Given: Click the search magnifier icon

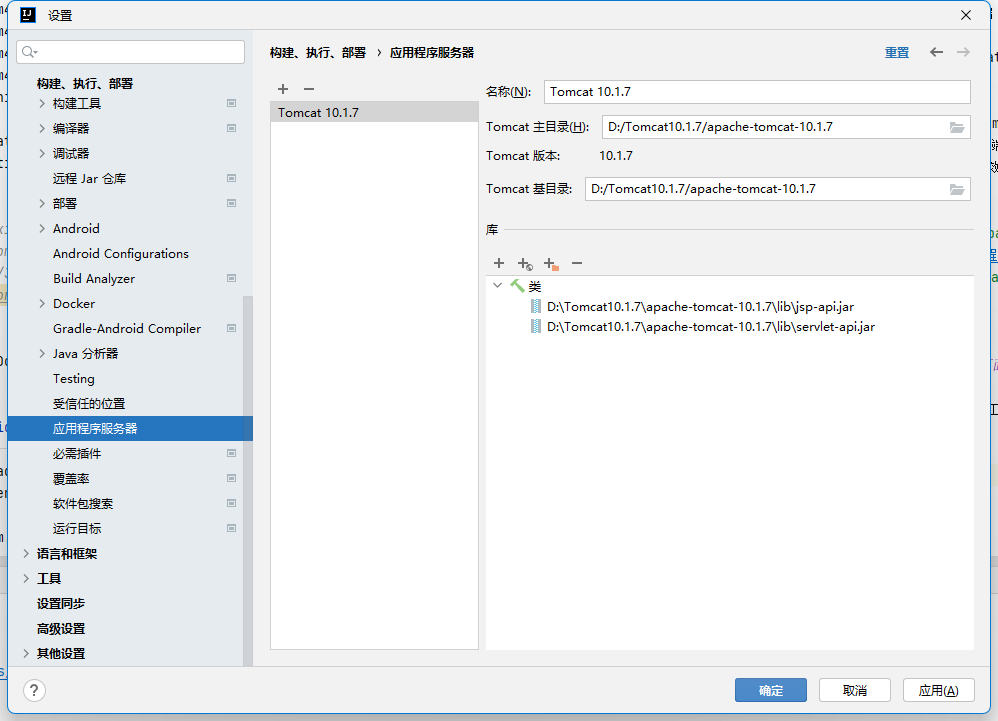Looking at the screenshot, I should click(x=29, y=52).
